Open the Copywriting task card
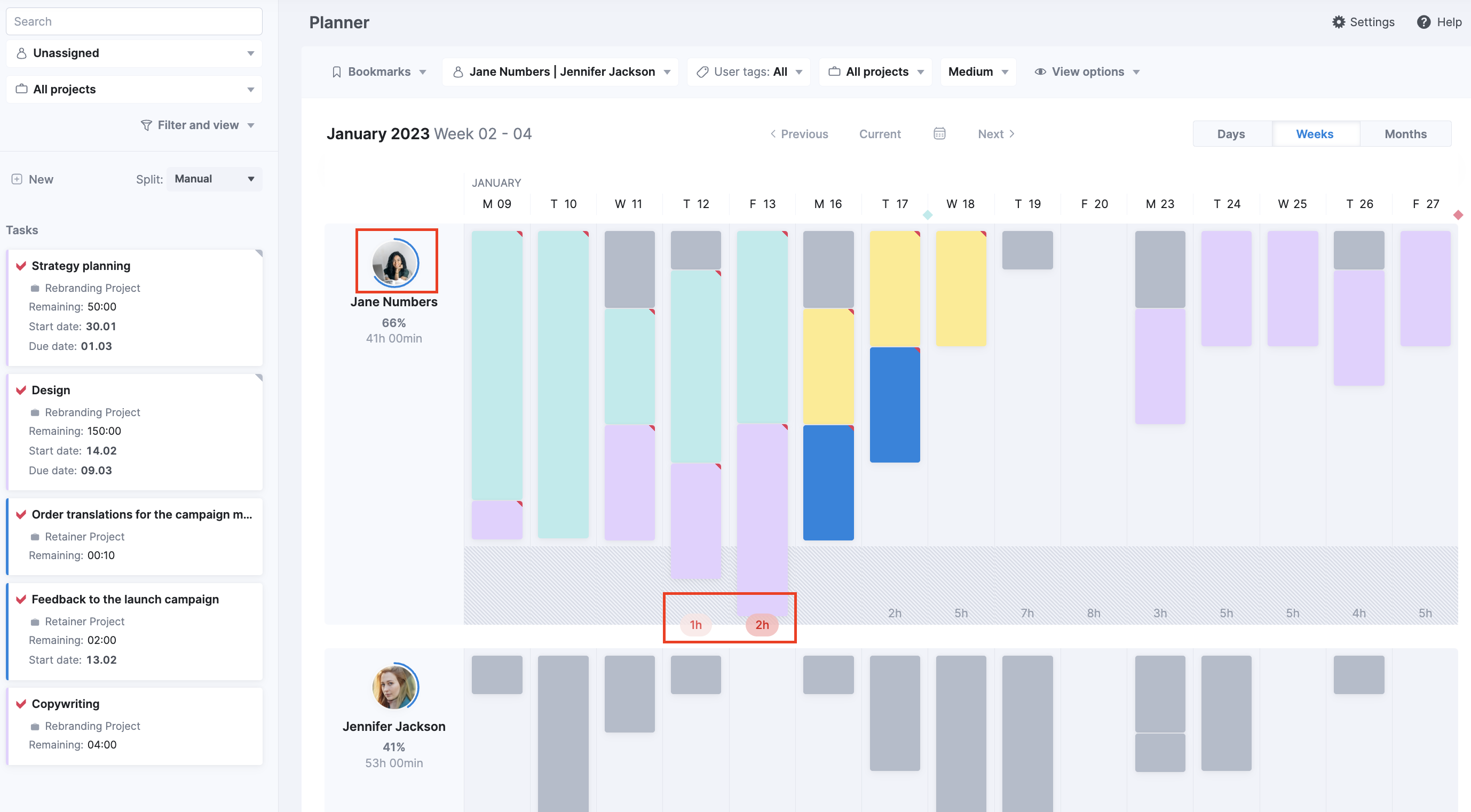Screen dimensions: 1471x812 click(135, 727)
